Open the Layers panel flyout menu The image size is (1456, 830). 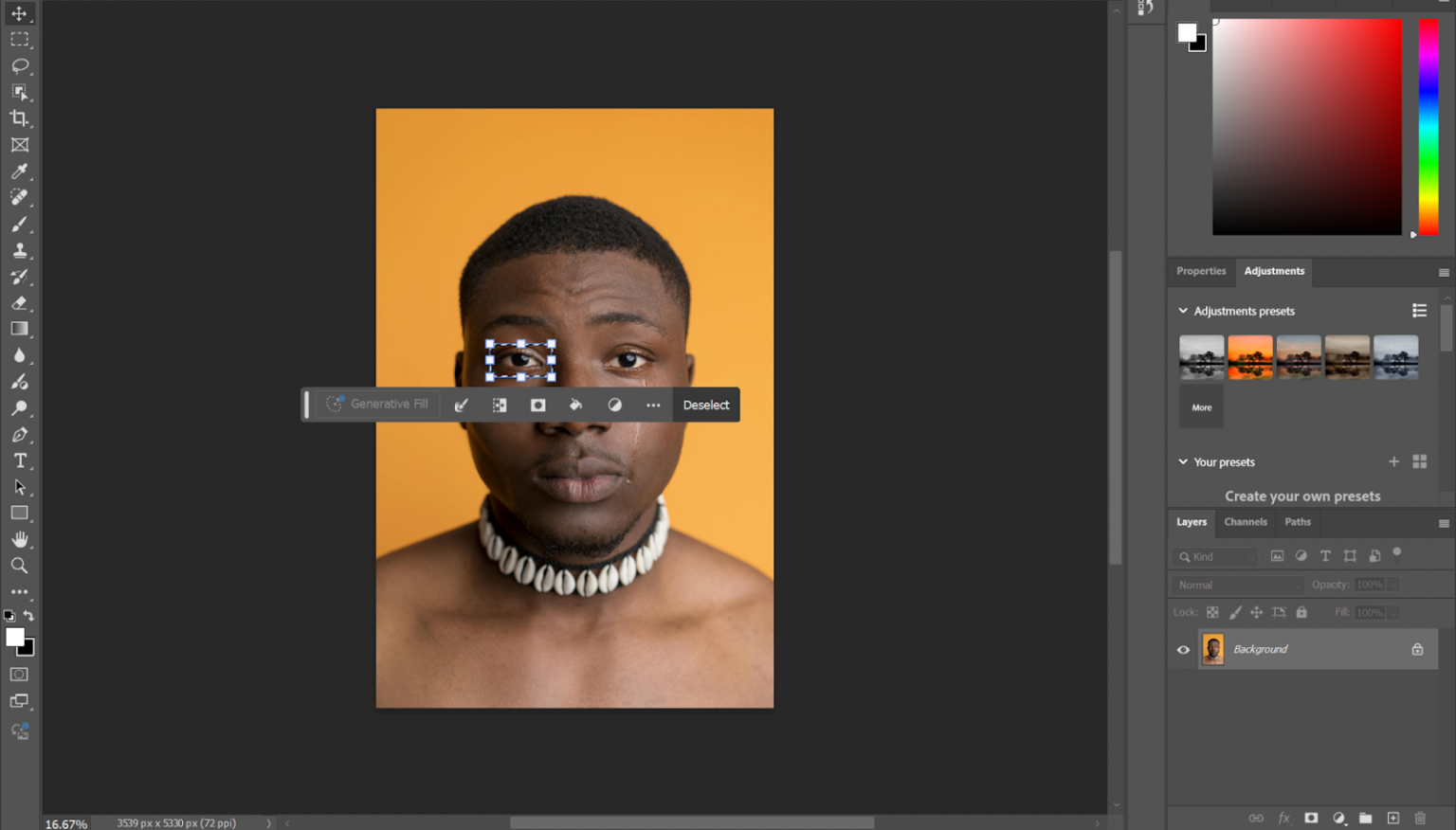(1444, 523)
